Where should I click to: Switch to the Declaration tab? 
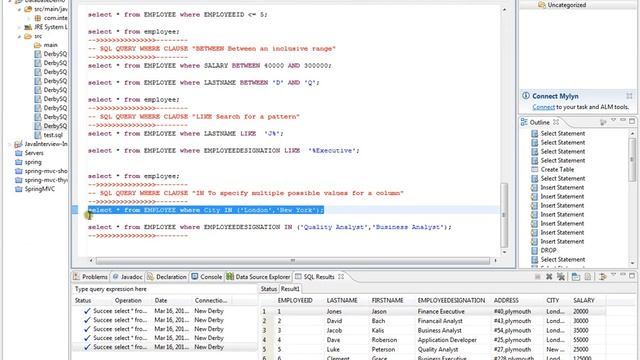(x=167, y=277)
